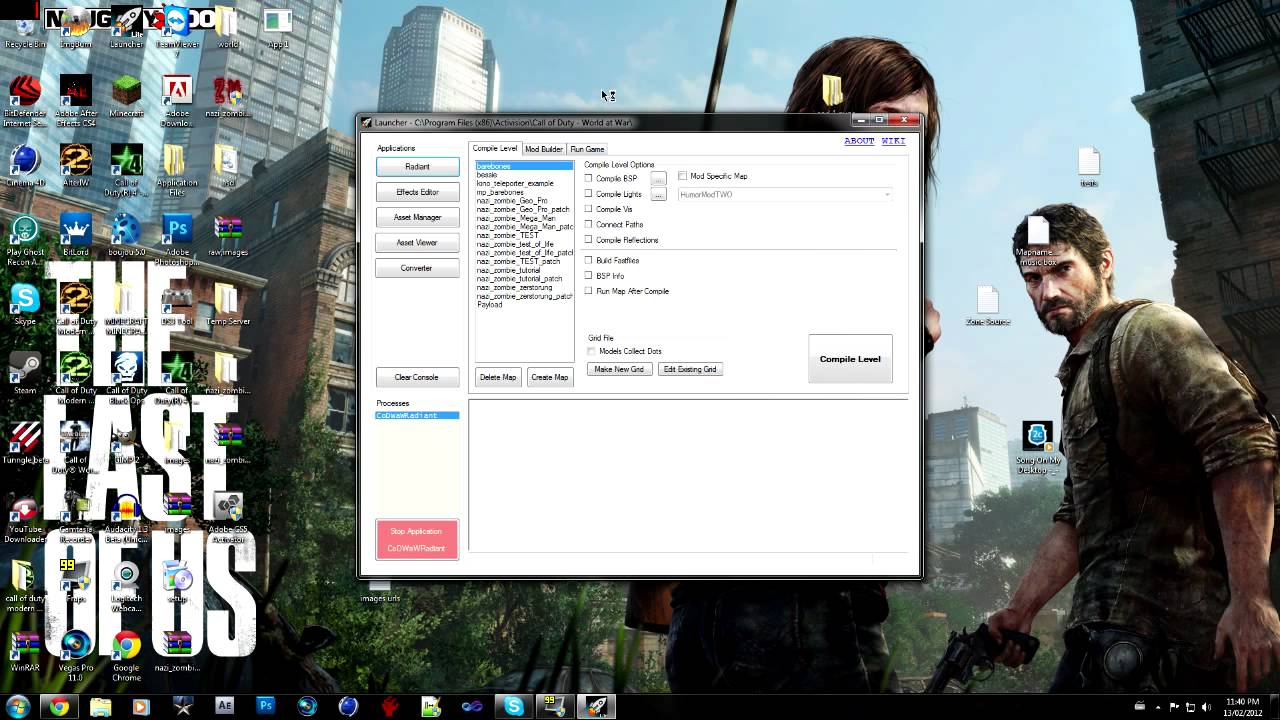This screenshot has width=1280, height=720.
Task: Enable the Compile BSP checkbox
Action: click(589, 178)
